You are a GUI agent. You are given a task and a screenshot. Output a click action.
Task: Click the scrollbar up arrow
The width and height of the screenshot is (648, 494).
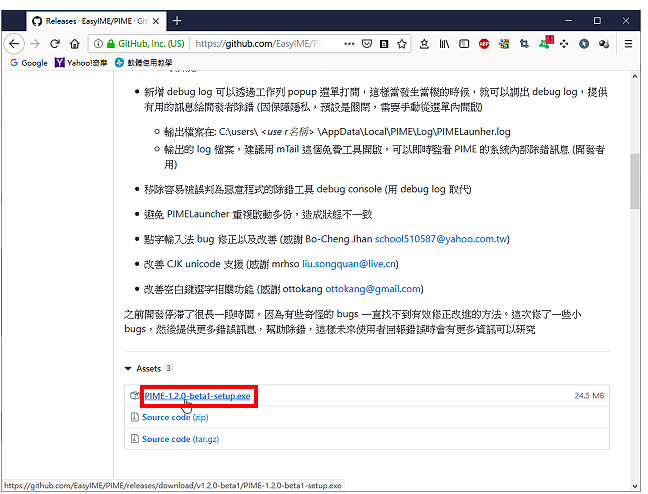point(635,76)
